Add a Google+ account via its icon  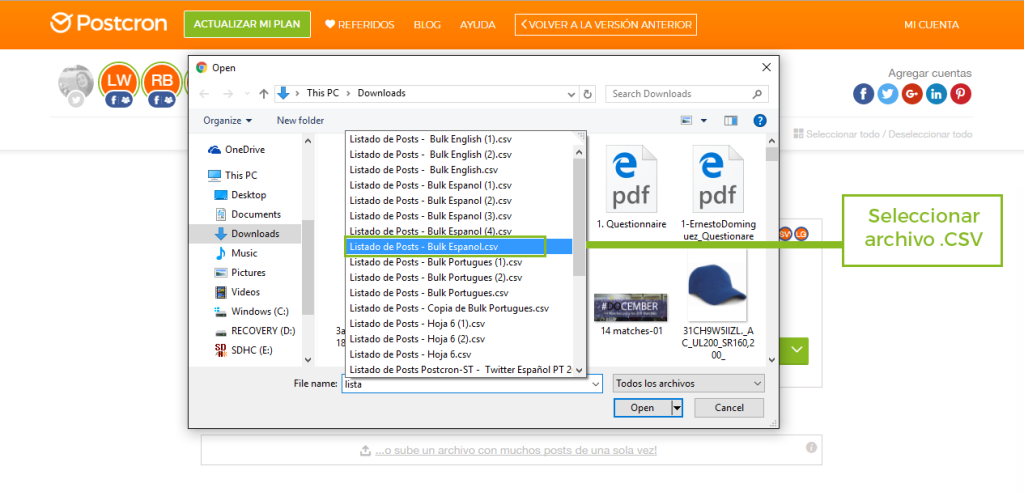(911, 94)
